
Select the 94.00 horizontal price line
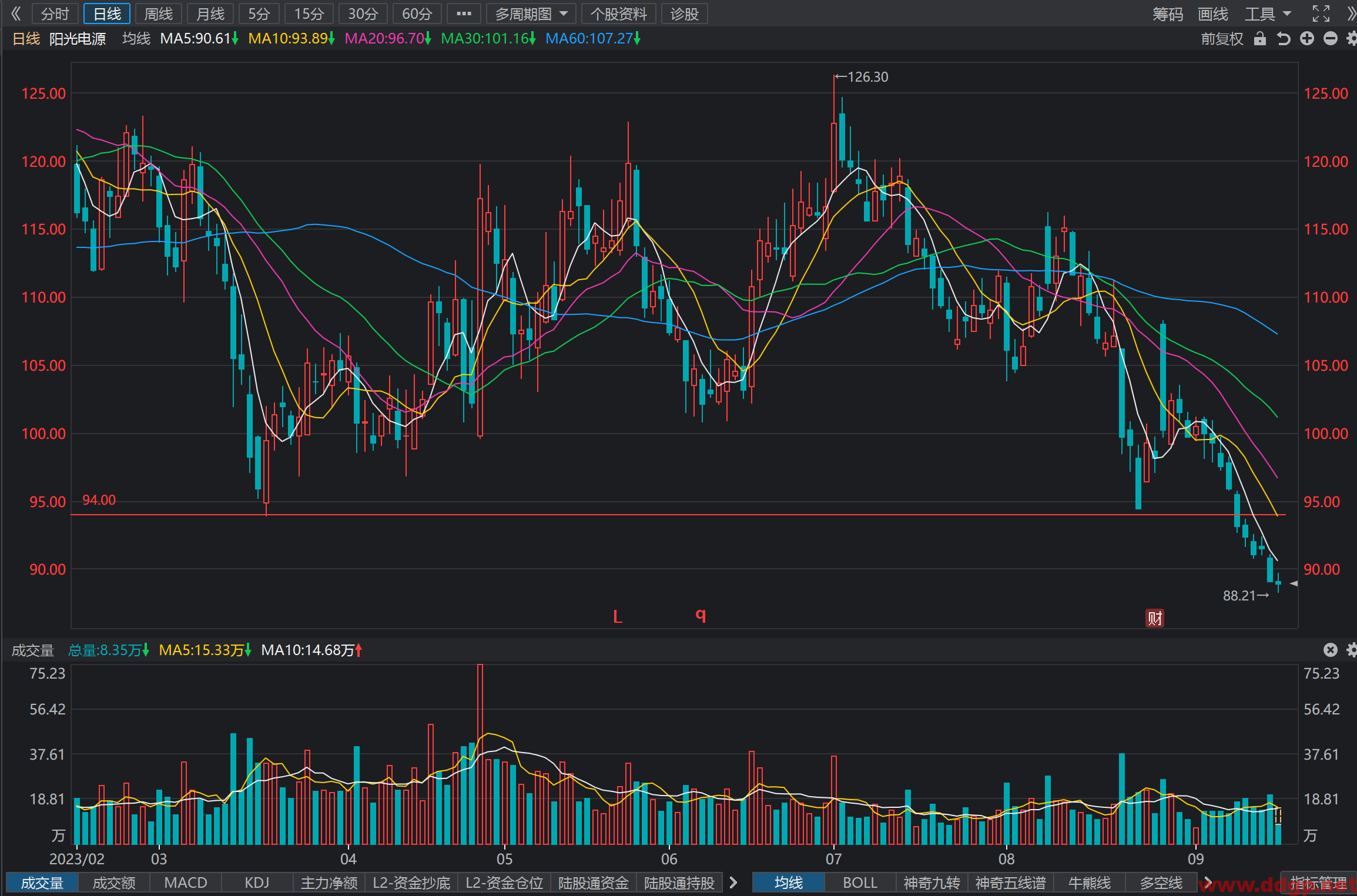click(678, 515)
